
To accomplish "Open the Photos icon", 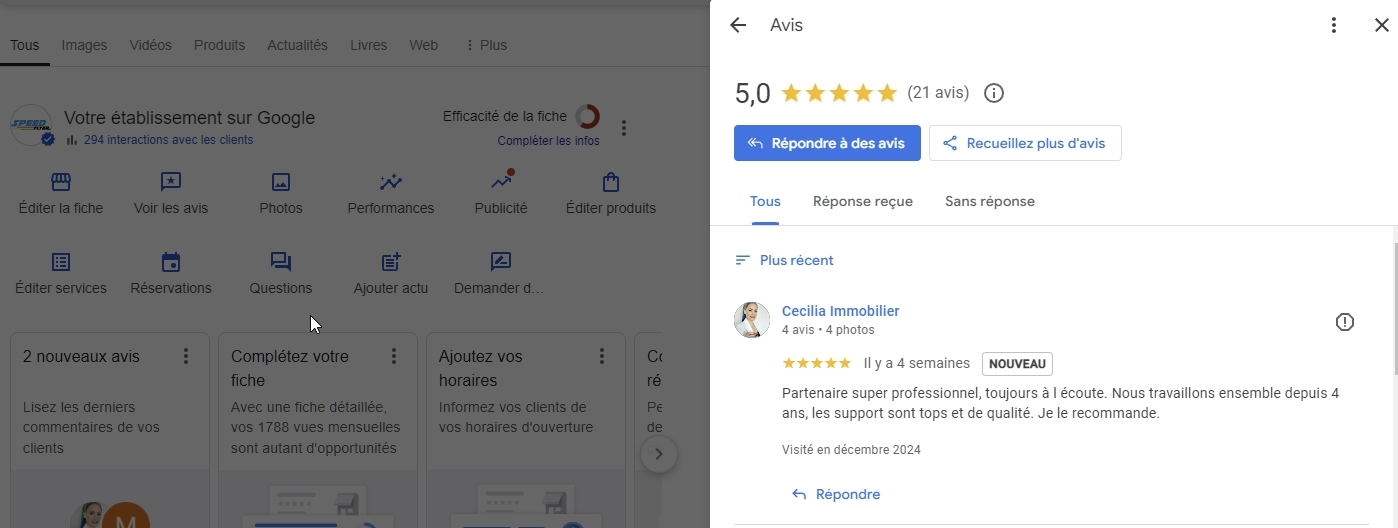I will (x=281, y=182).
